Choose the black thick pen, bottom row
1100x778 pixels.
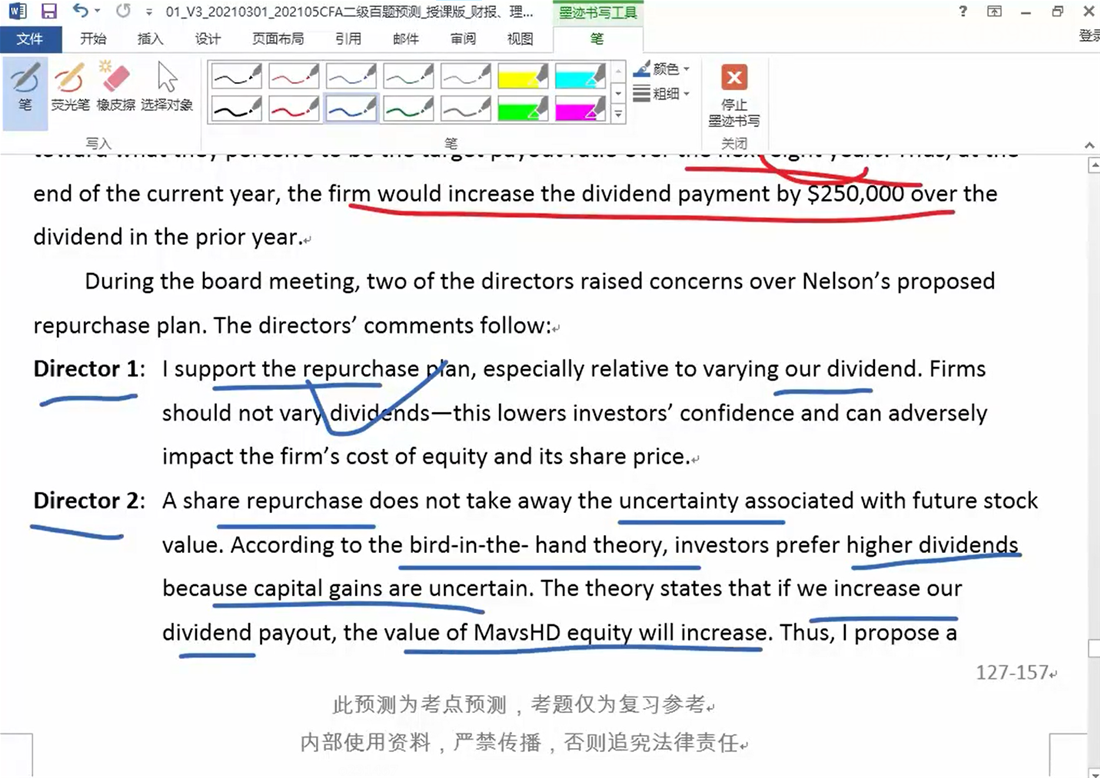tap(236, 108)
